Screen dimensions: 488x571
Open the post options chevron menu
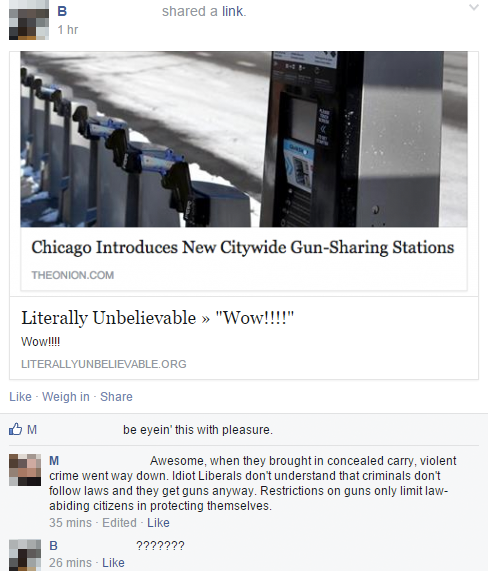point(473,7)
